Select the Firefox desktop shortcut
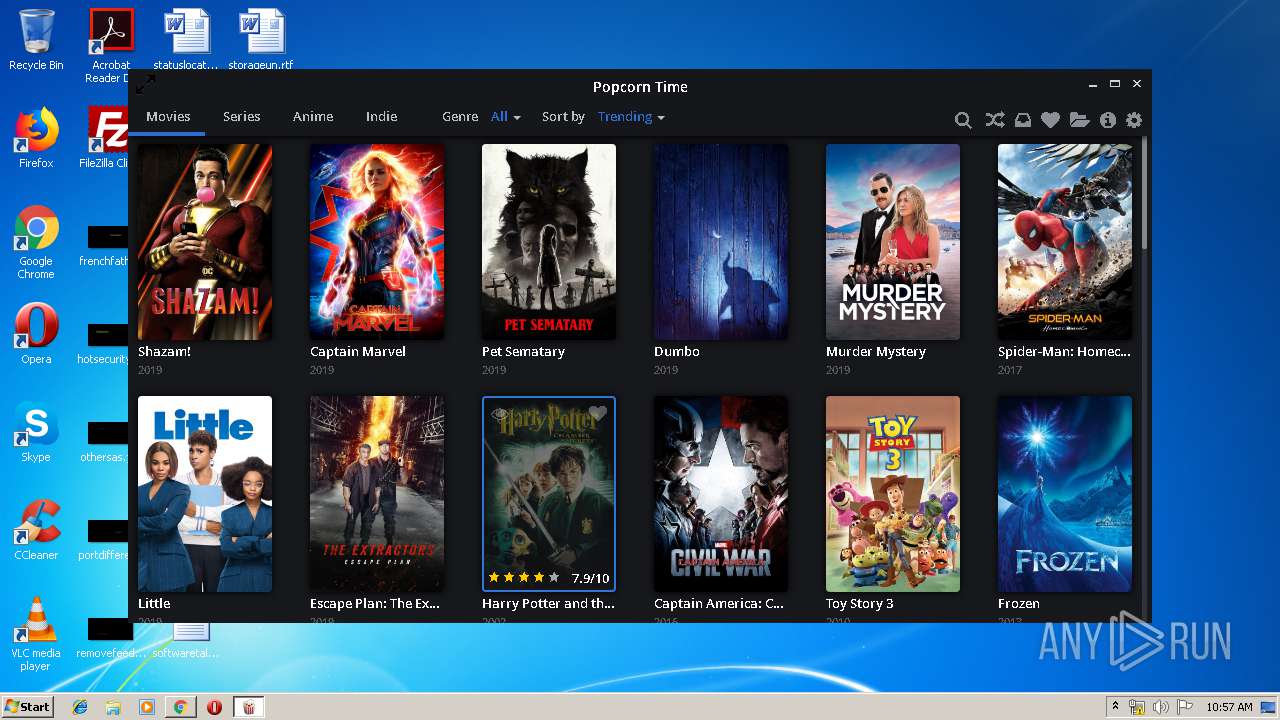This screenshot has width=1280, height=720. 36,138
